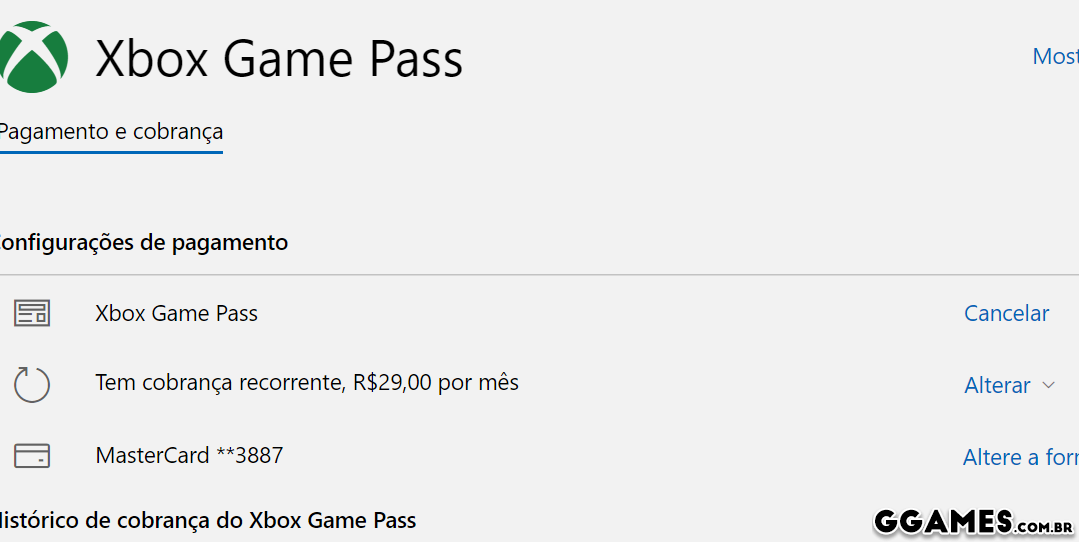Click the divider line under Configurações de pagamento
This screenshot has height=542, width=1079.
tap(540, 275)
